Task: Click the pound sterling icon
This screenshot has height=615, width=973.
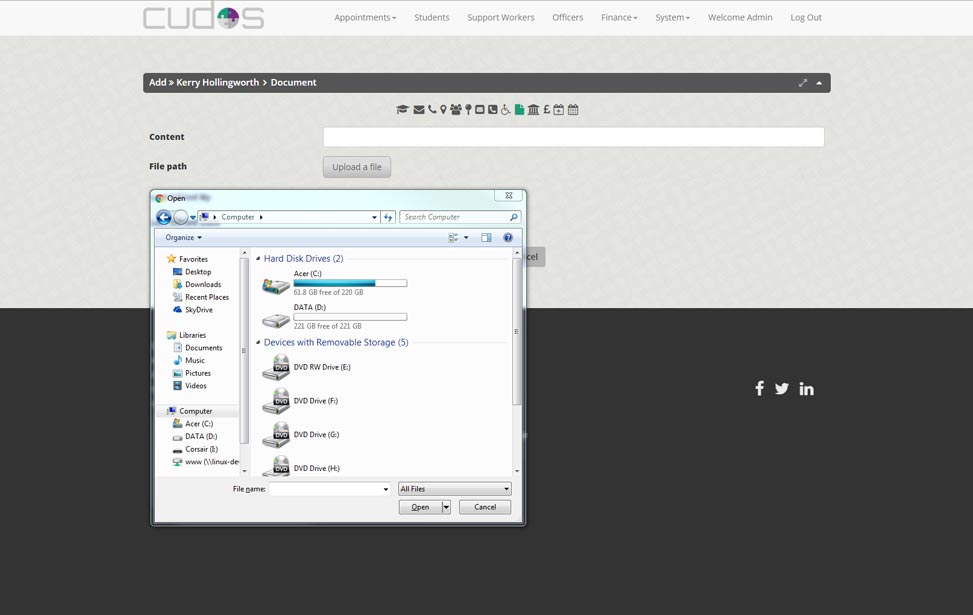Action: coord(546,110)
